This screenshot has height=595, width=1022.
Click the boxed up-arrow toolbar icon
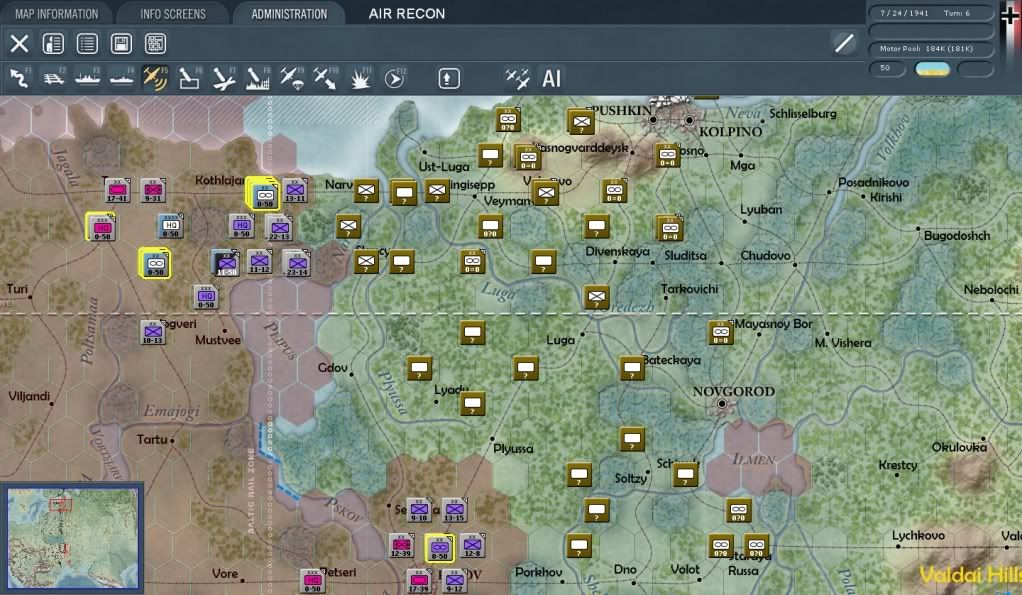(x=448, y=78)
